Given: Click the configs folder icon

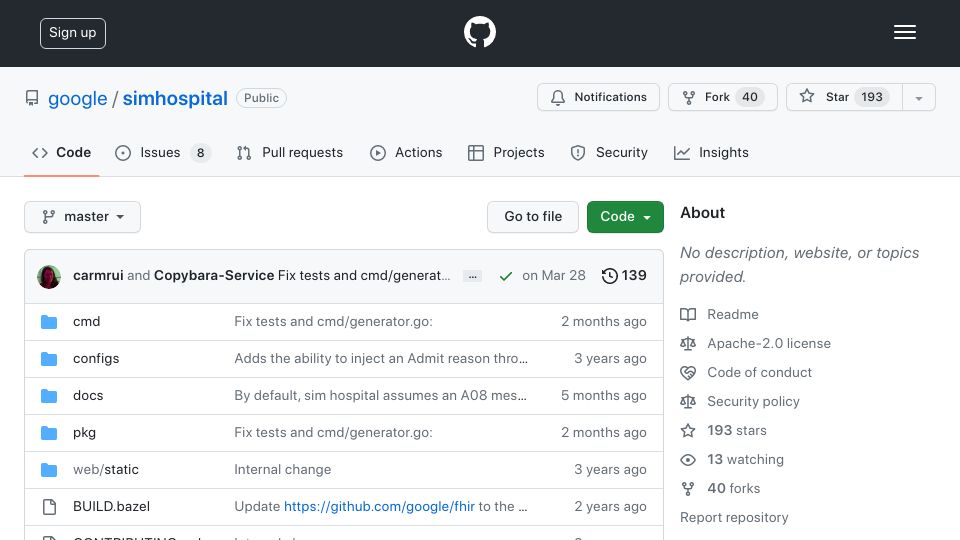Looking at the screenshot, I should pyautogui.click(x=49, y=359).
